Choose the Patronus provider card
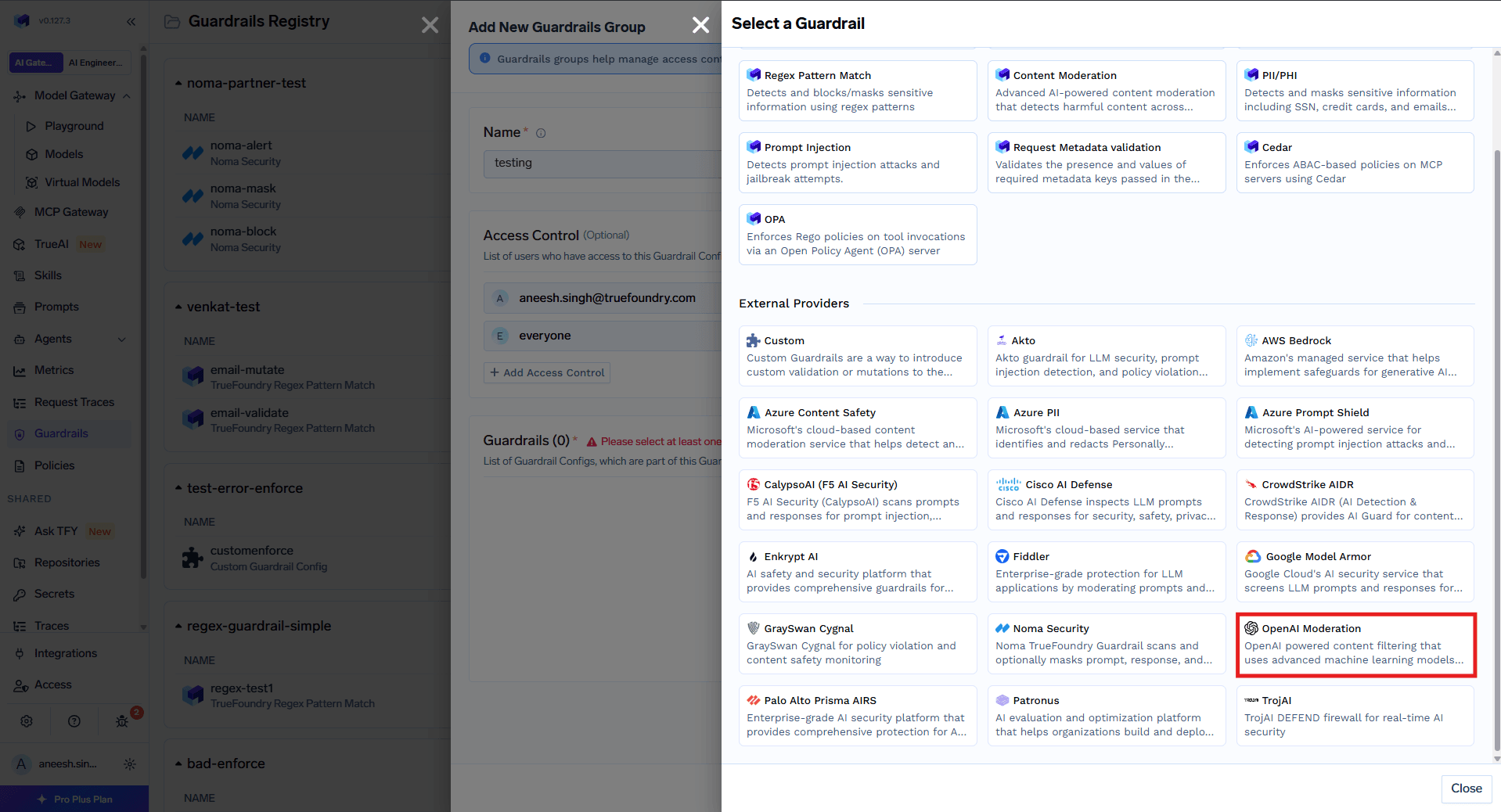 point(1107,716)
